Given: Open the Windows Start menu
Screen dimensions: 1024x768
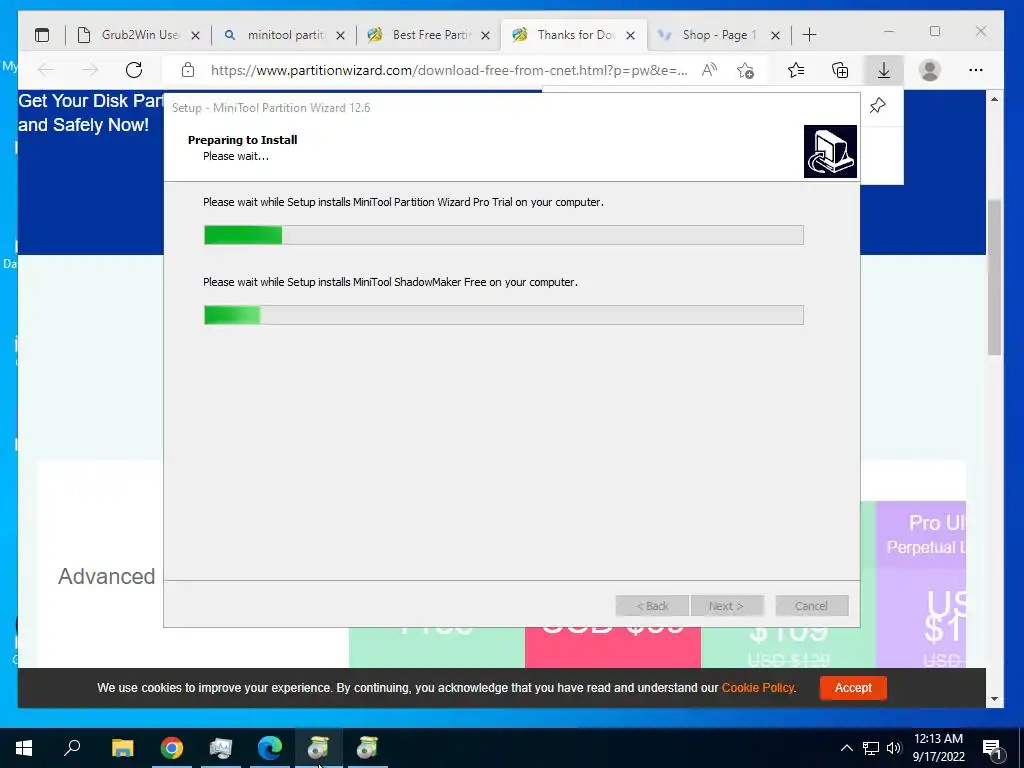Looking at the screenshot, I should point(24,748).
